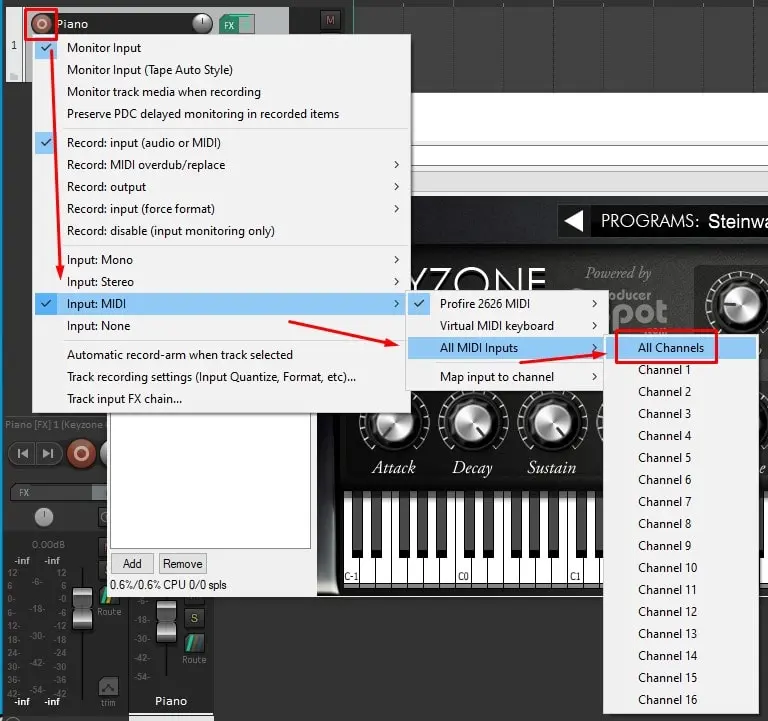
Task: Open the Piano track FX button
Action: pos(229,24)
